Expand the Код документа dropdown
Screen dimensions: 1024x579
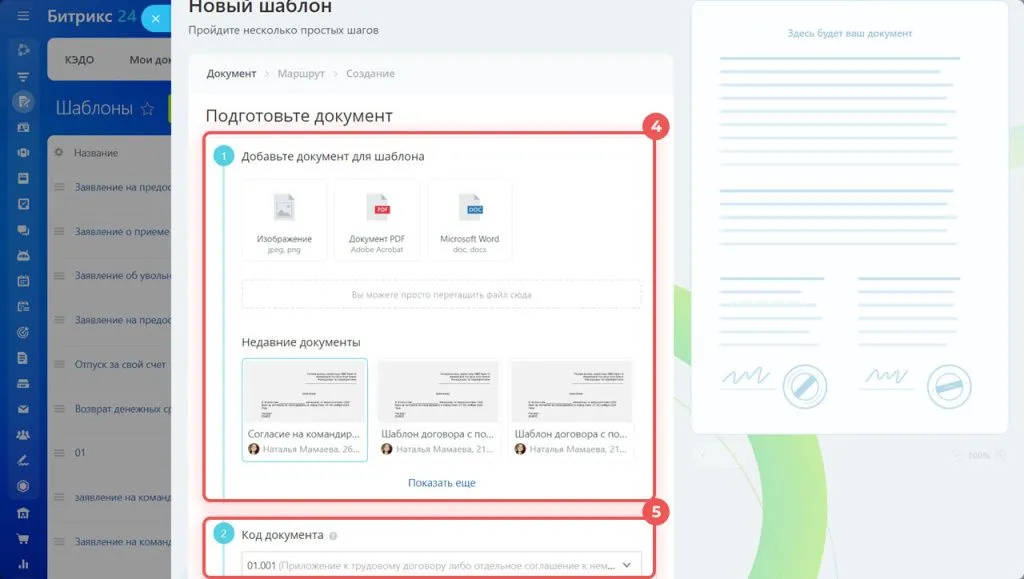pyautogui.click(x=627, y=565)
